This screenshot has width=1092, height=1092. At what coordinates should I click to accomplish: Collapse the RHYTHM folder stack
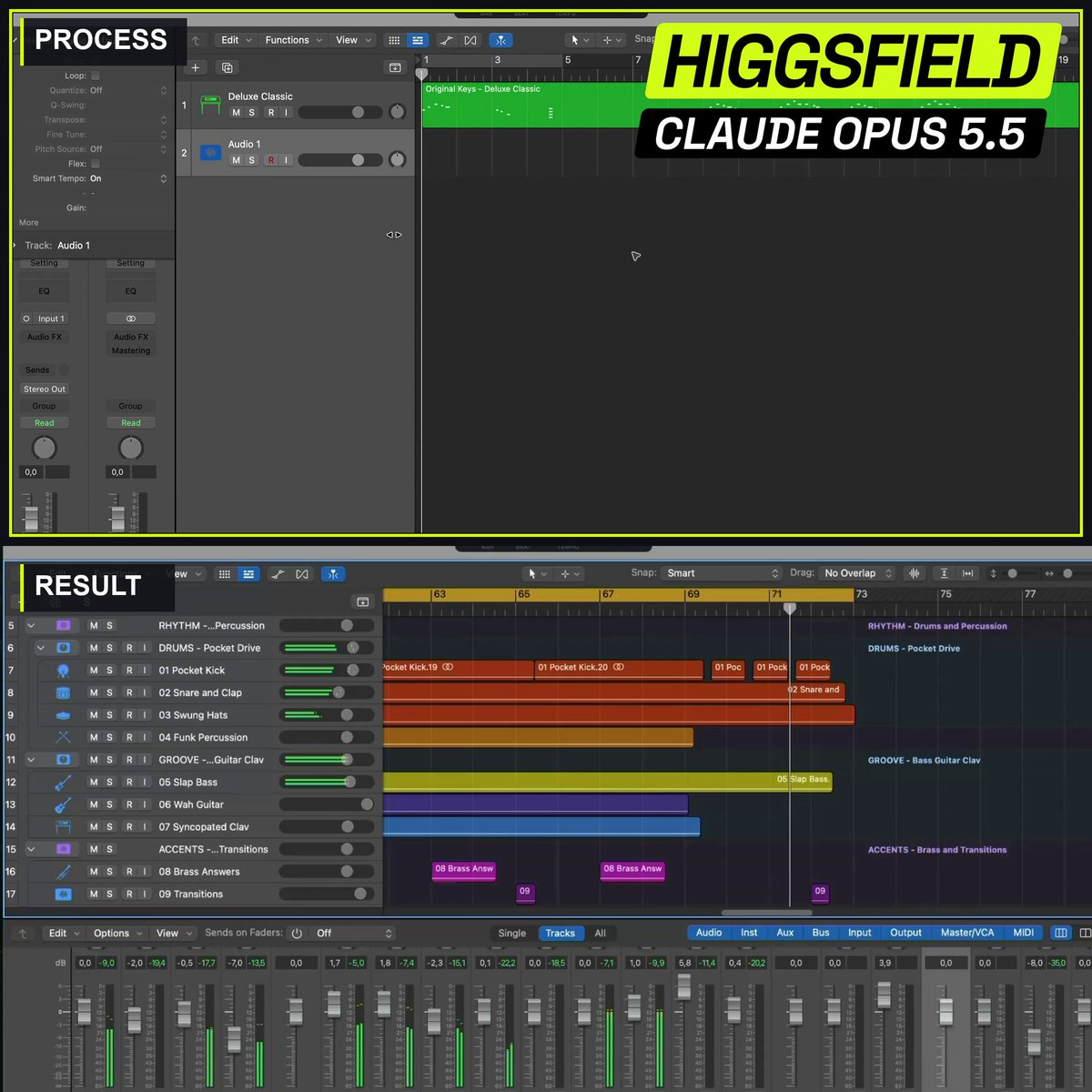point(31,625)
